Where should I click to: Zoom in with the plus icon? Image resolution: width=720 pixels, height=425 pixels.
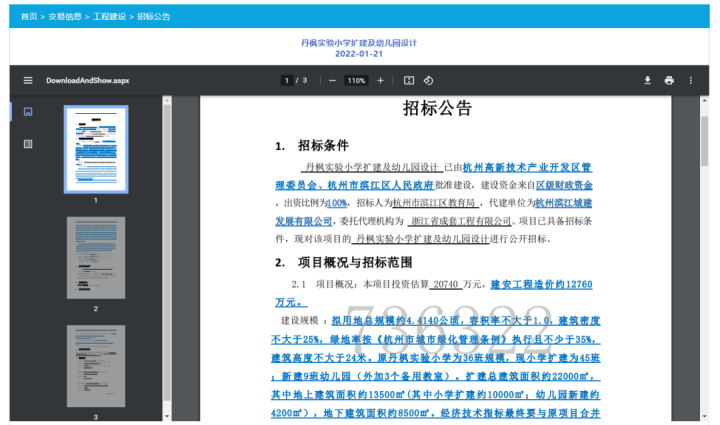point(380,80)
